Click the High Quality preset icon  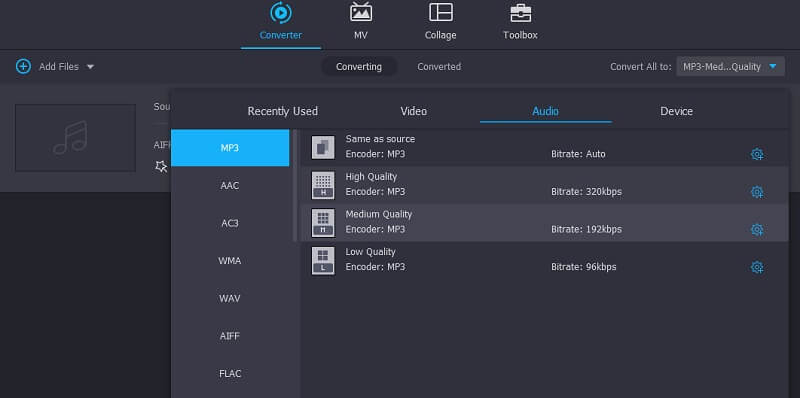[x=323, y=185]
